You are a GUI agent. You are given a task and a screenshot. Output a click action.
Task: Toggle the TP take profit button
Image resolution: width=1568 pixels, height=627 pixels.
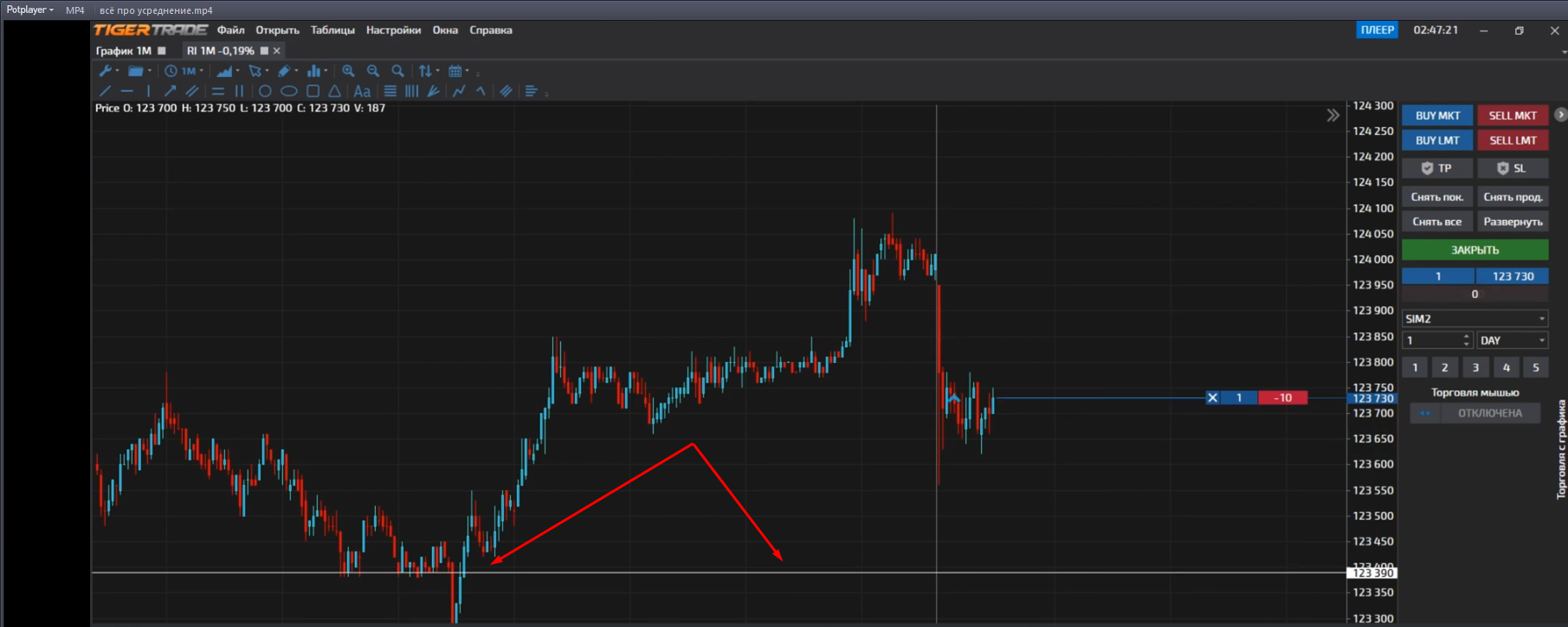[1436, 168]
